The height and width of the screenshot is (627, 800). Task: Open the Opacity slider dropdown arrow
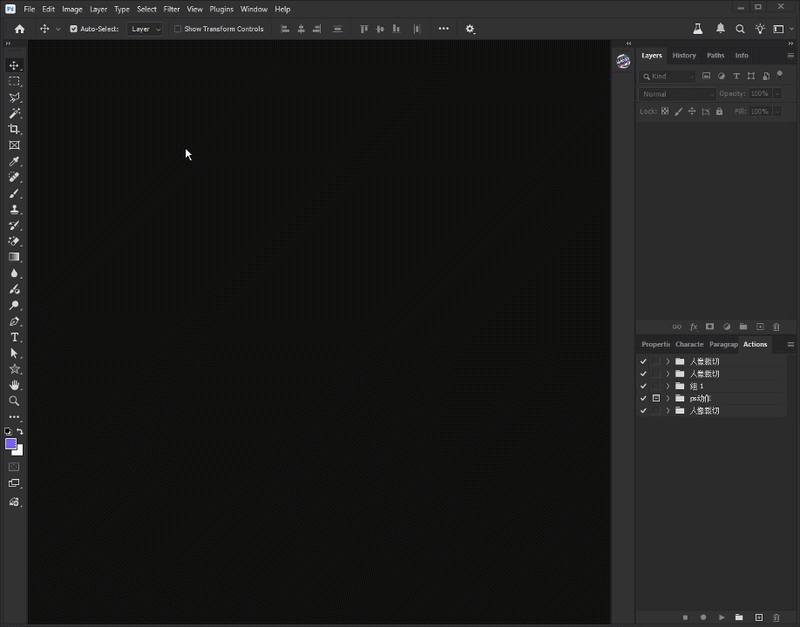point(777,94)
